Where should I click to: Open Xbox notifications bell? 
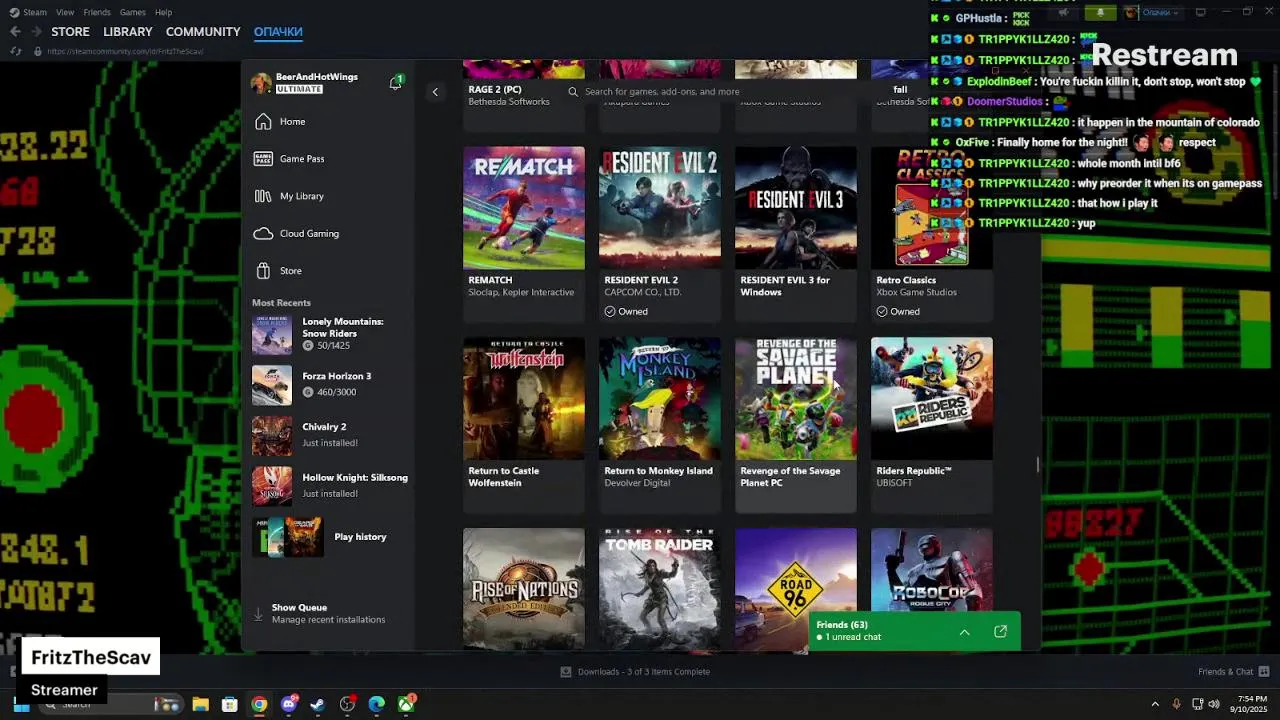point(396,82)
